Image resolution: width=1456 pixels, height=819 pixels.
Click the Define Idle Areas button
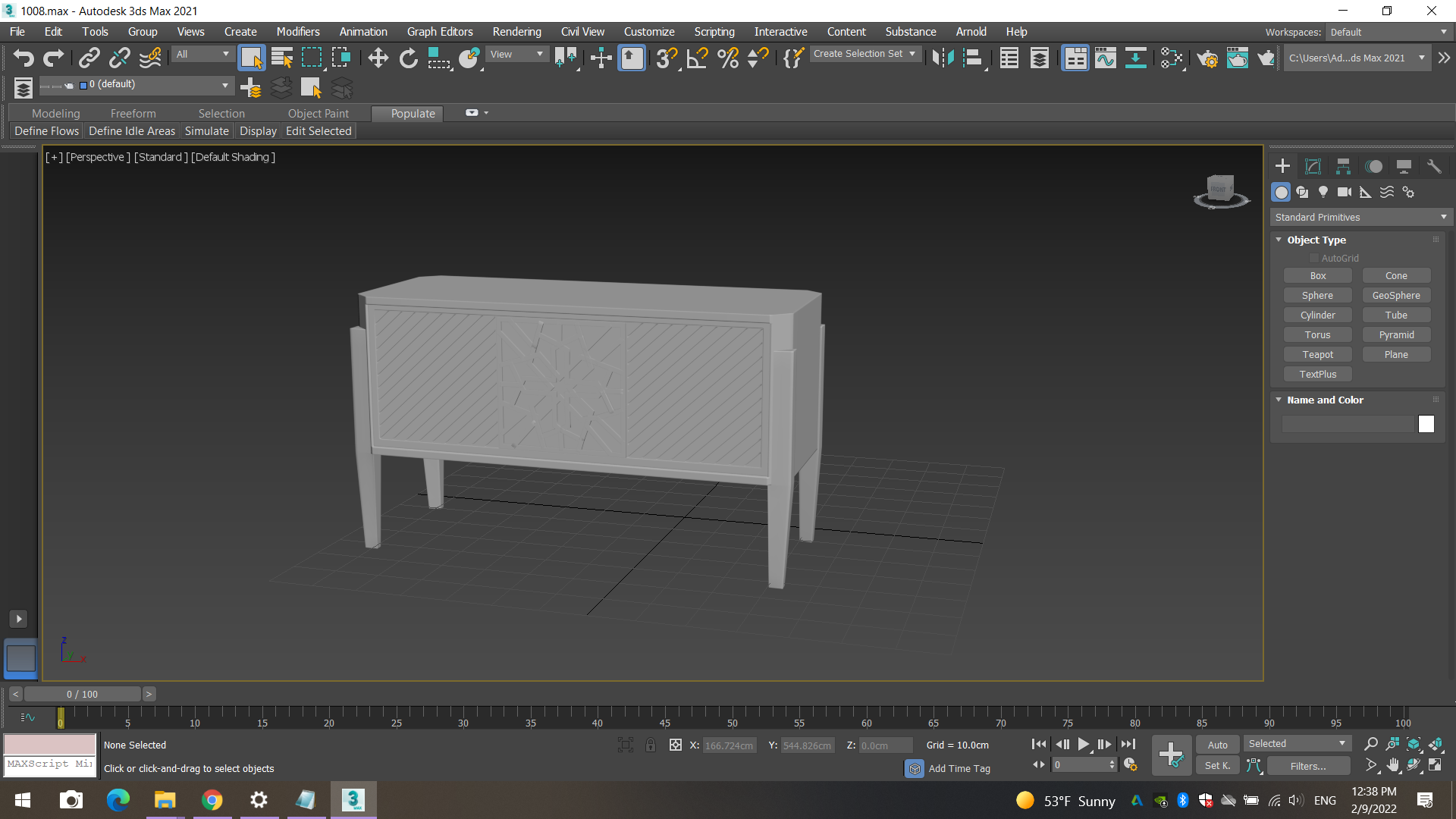(x=132, y=131)
